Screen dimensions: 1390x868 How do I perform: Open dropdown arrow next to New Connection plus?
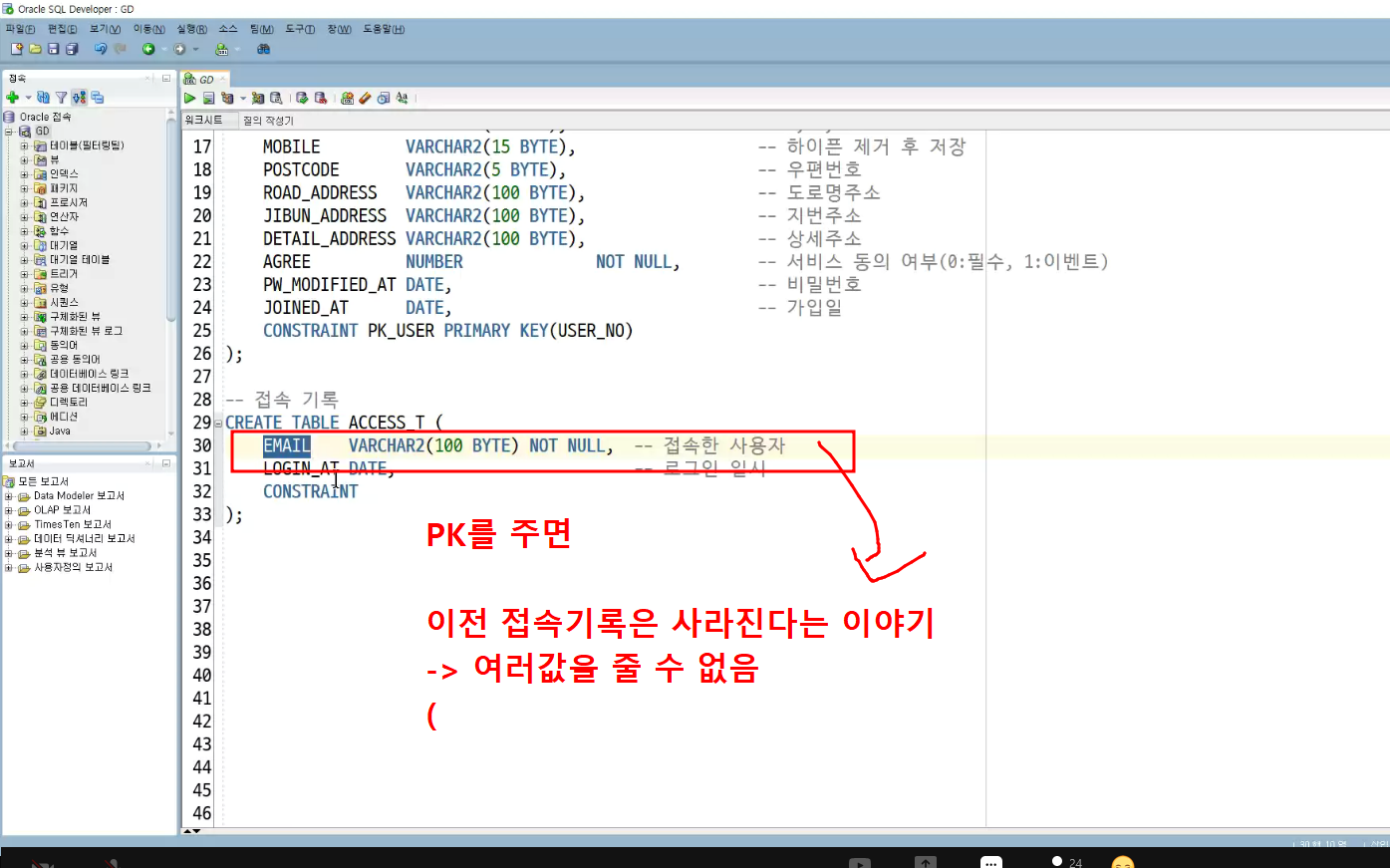pos(28,98)
